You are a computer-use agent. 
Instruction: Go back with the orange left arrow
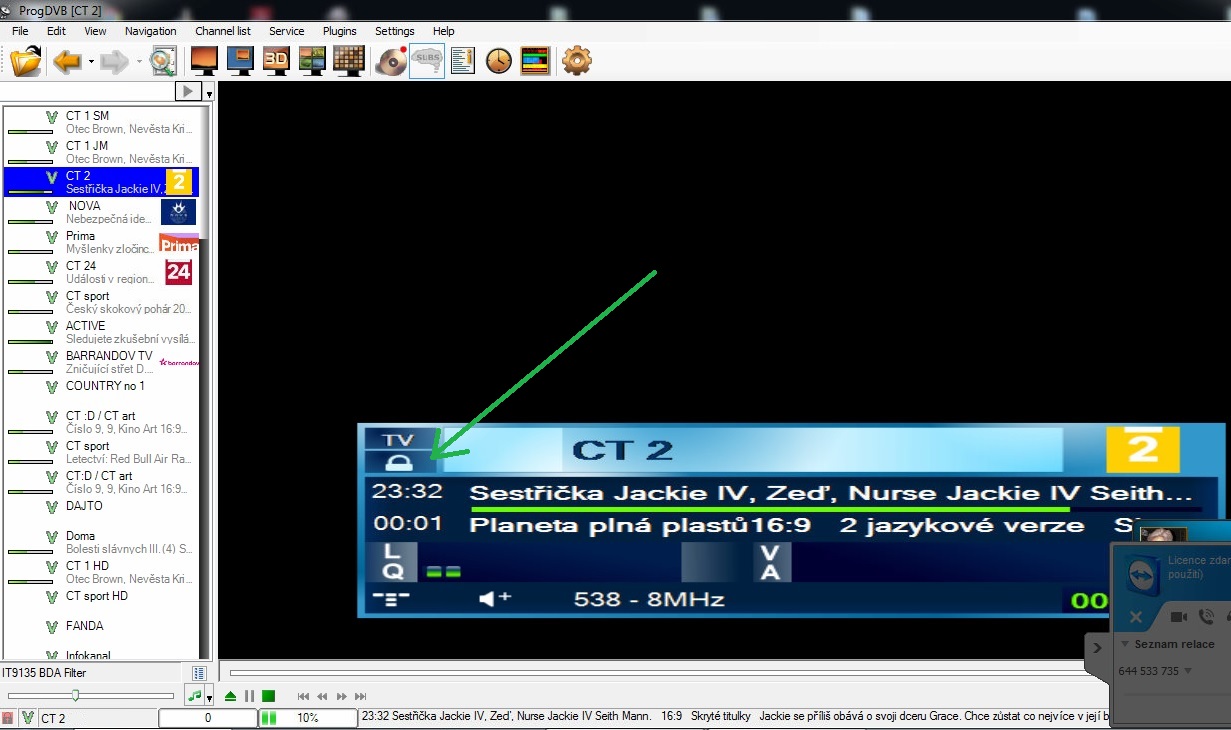(67, 61)
